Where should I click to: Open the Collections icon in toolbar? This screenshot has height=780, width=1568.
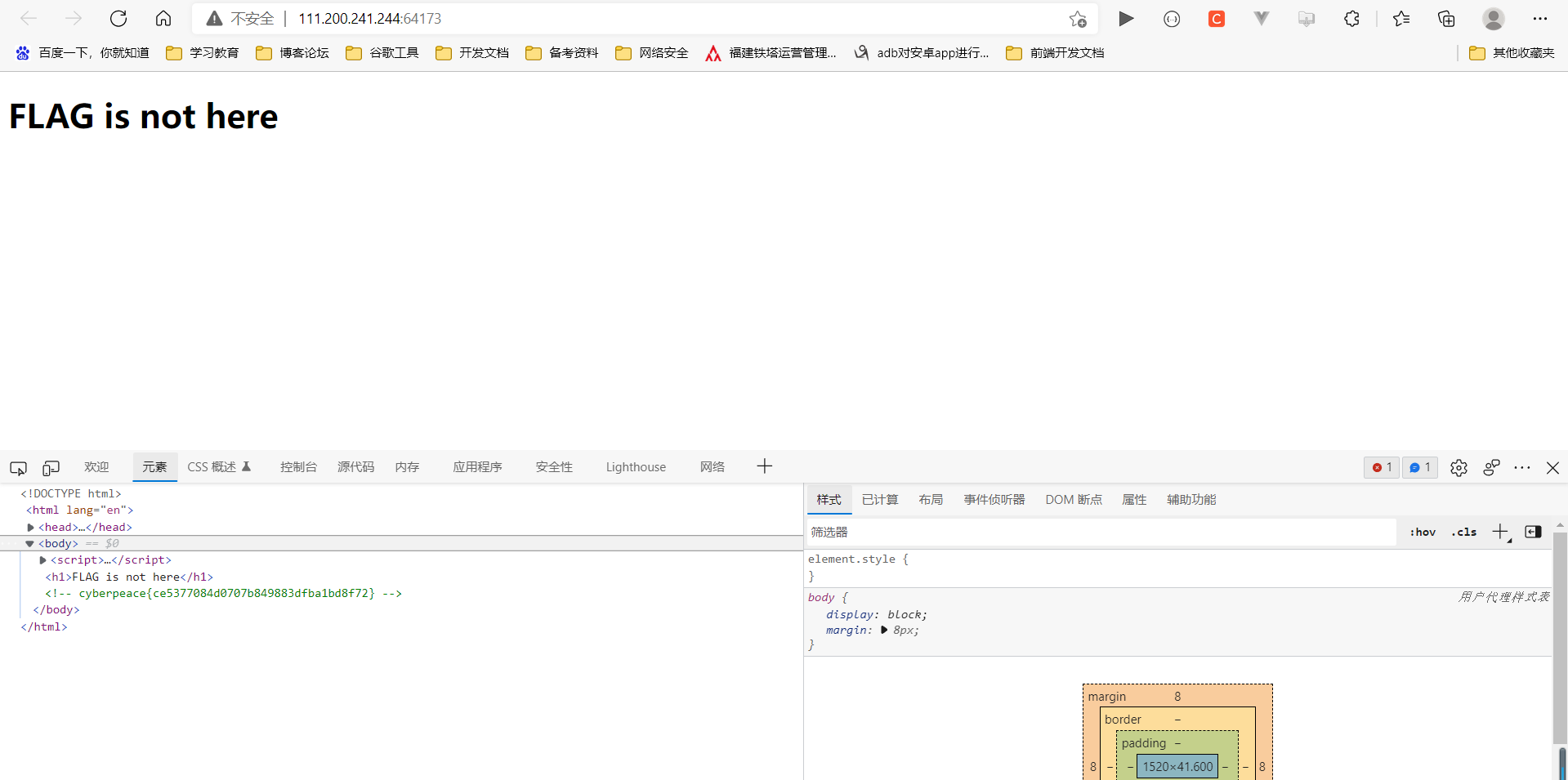tap(1446, 18)
